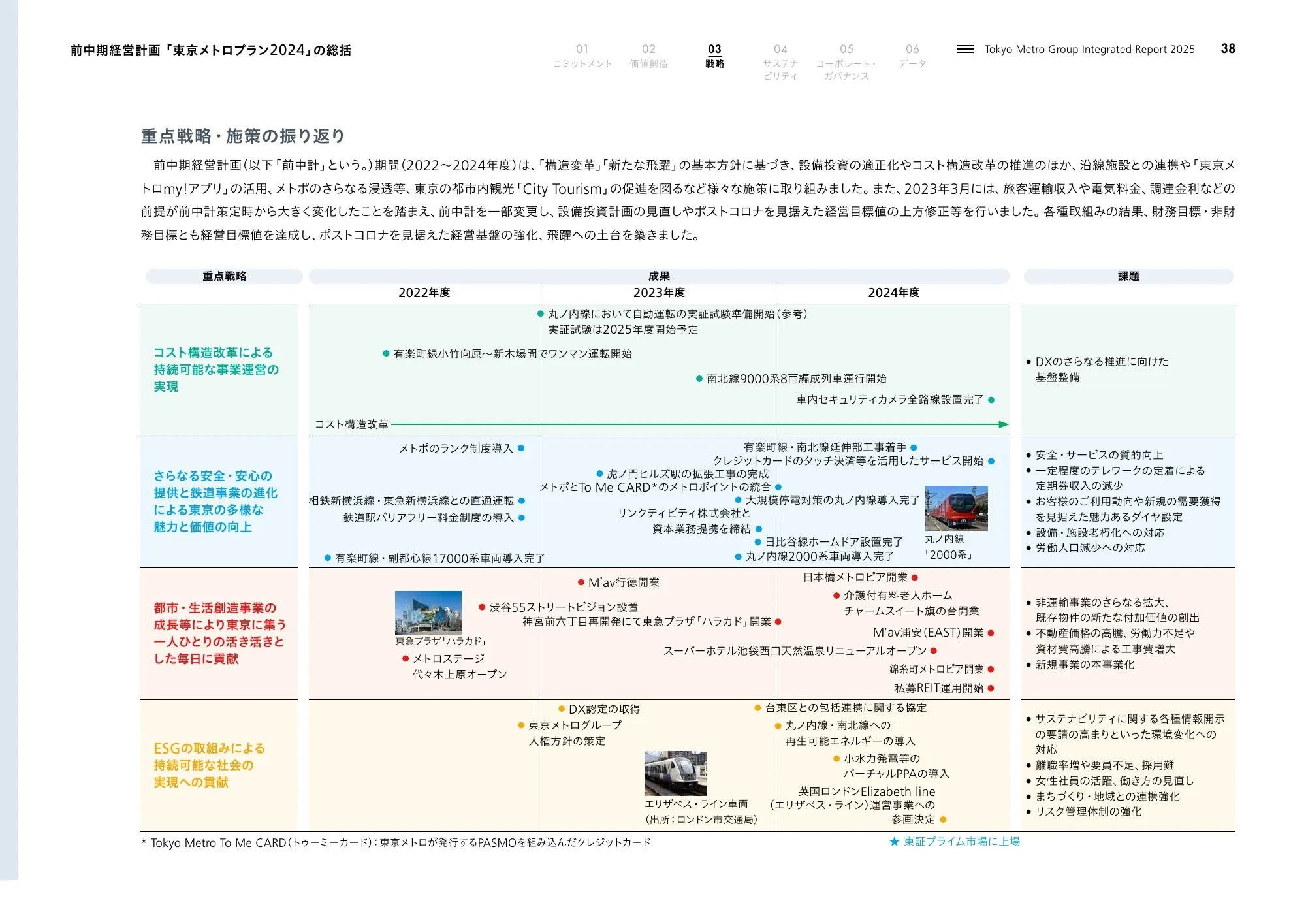Click the 東急プラザ「ハラカド」 building photo
The image size is (1306, 924).
[x=428, y=613]
